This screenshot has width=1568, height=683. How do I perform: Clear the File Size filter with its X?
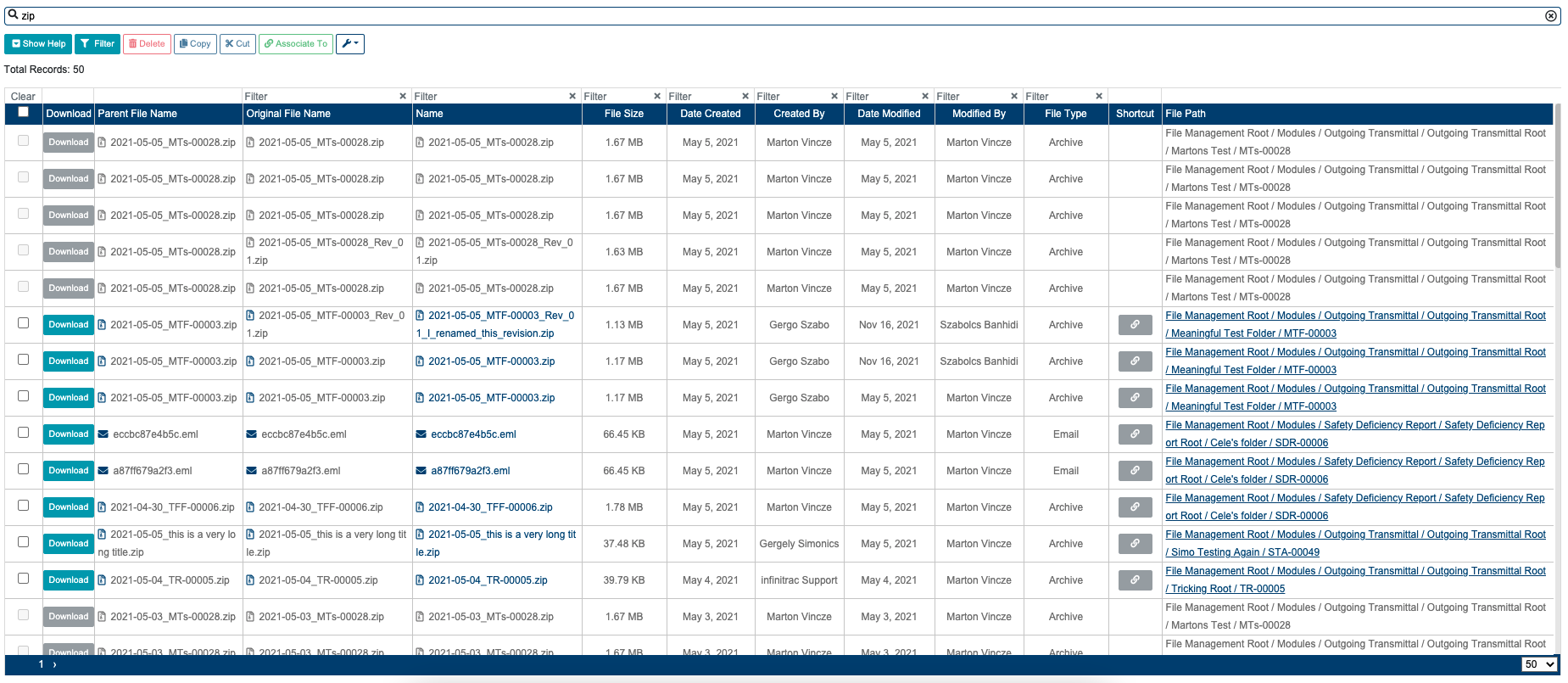(x=657, y=96)
